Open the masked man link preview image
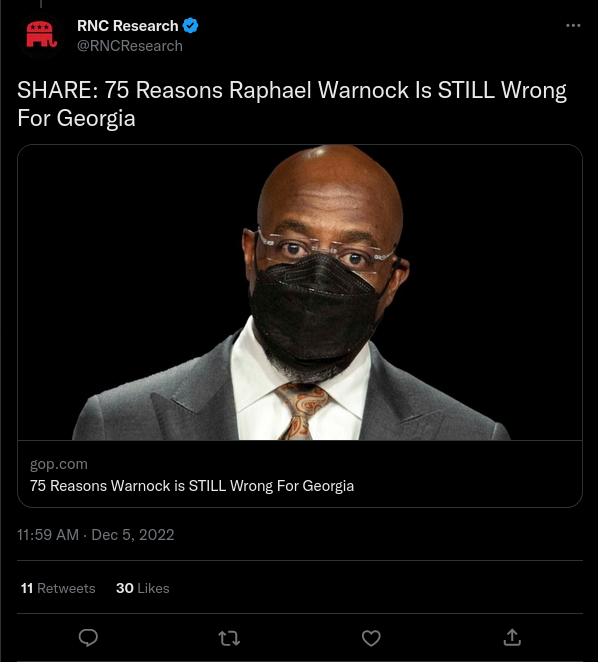 click(x=300, y=292)
